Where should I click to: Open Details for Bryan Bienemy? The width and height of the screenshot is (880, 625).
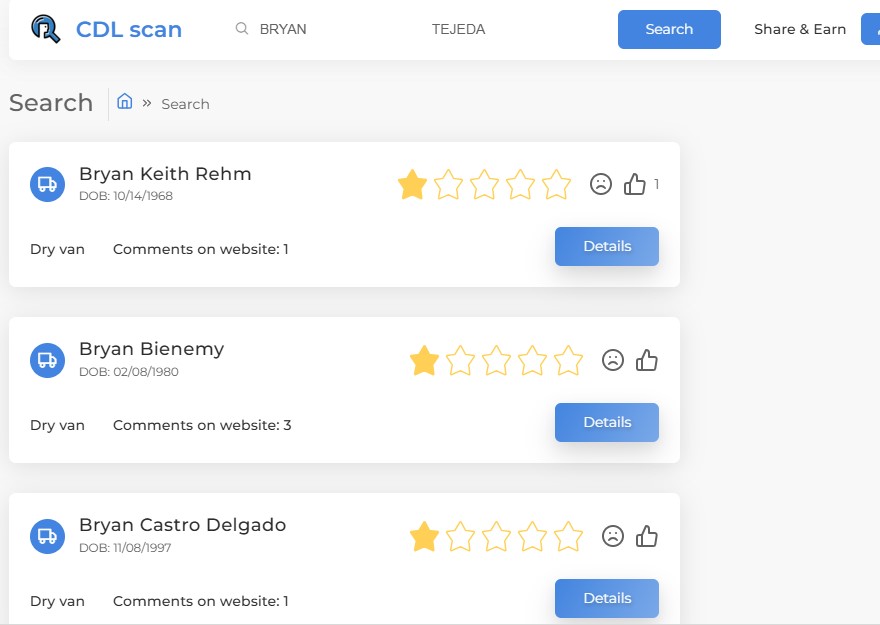(606, 423)
